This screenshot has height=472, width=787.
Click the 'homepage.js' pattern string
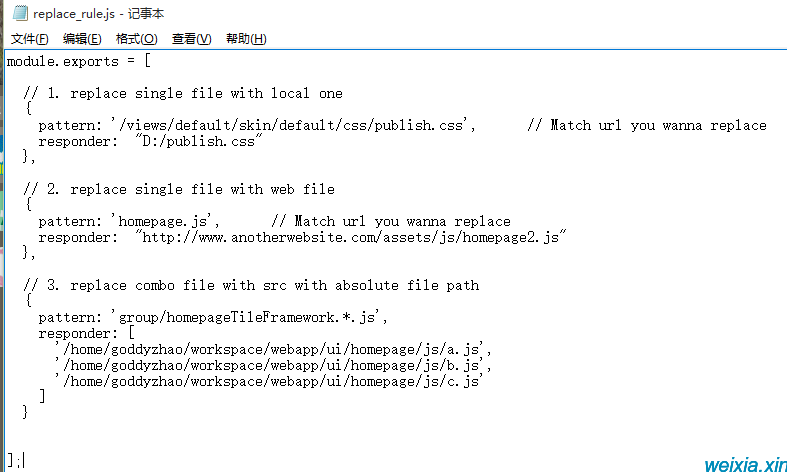(x=165, y=221)
